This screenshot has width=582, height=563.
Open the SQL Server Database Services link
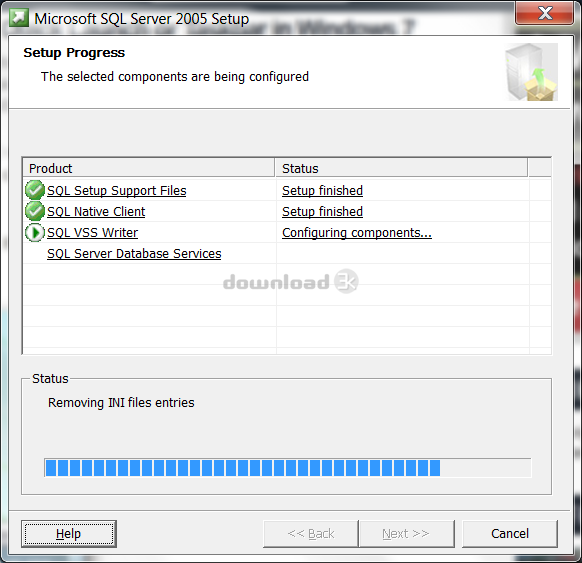click(x=134, y=253)
